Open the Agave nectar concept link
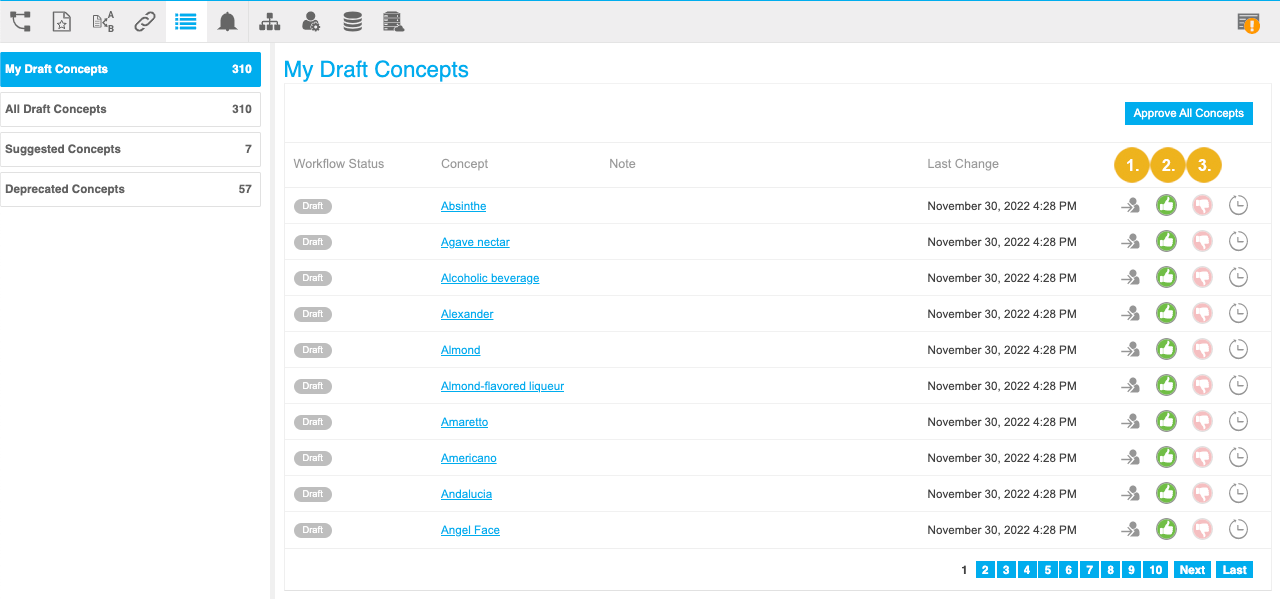Image resolution: width=1280 pixels, height=599 pixels. (x=475, y=242)
